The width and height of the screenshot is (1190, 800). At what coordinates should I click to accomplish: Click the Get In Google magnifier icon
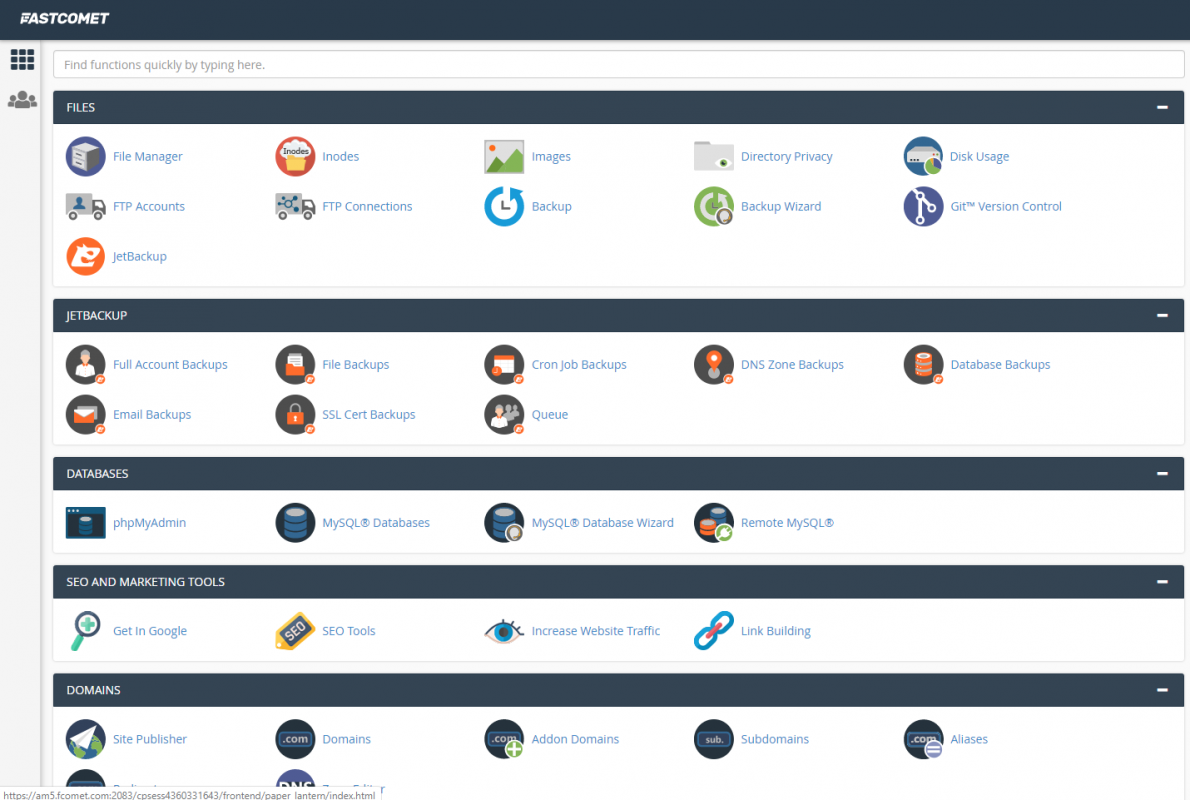[85, 631]
